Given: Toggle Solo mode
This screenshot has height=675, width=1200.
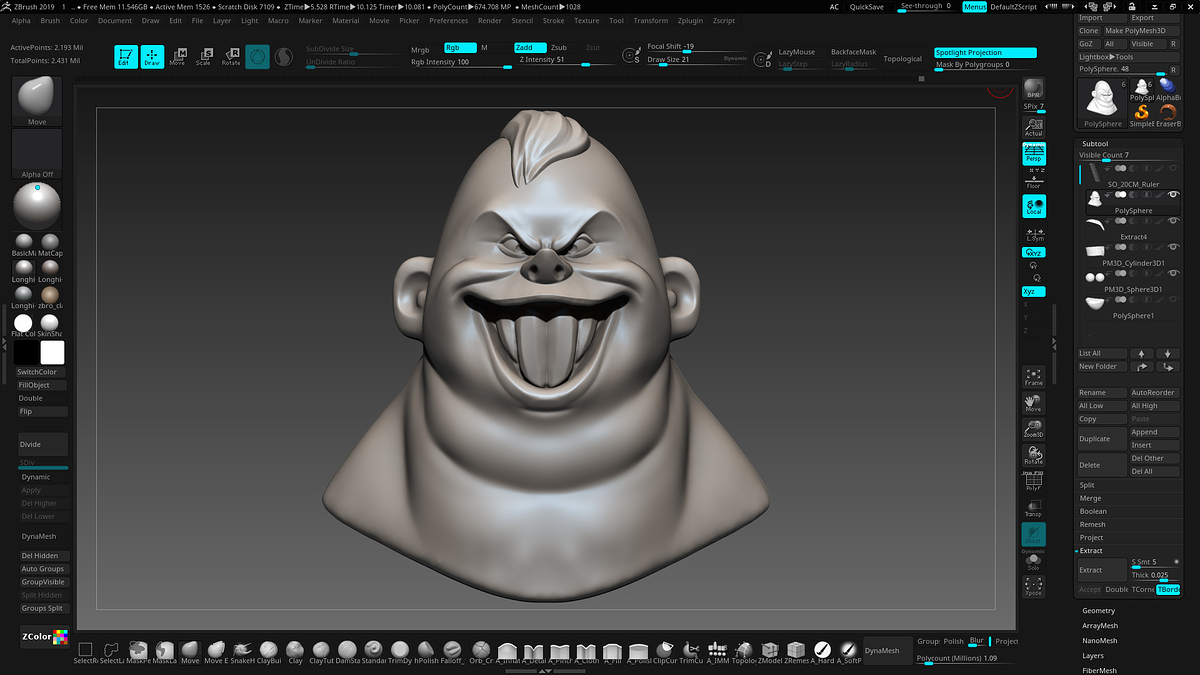Looking at the screenshot, I should (x=1034, y=560).
